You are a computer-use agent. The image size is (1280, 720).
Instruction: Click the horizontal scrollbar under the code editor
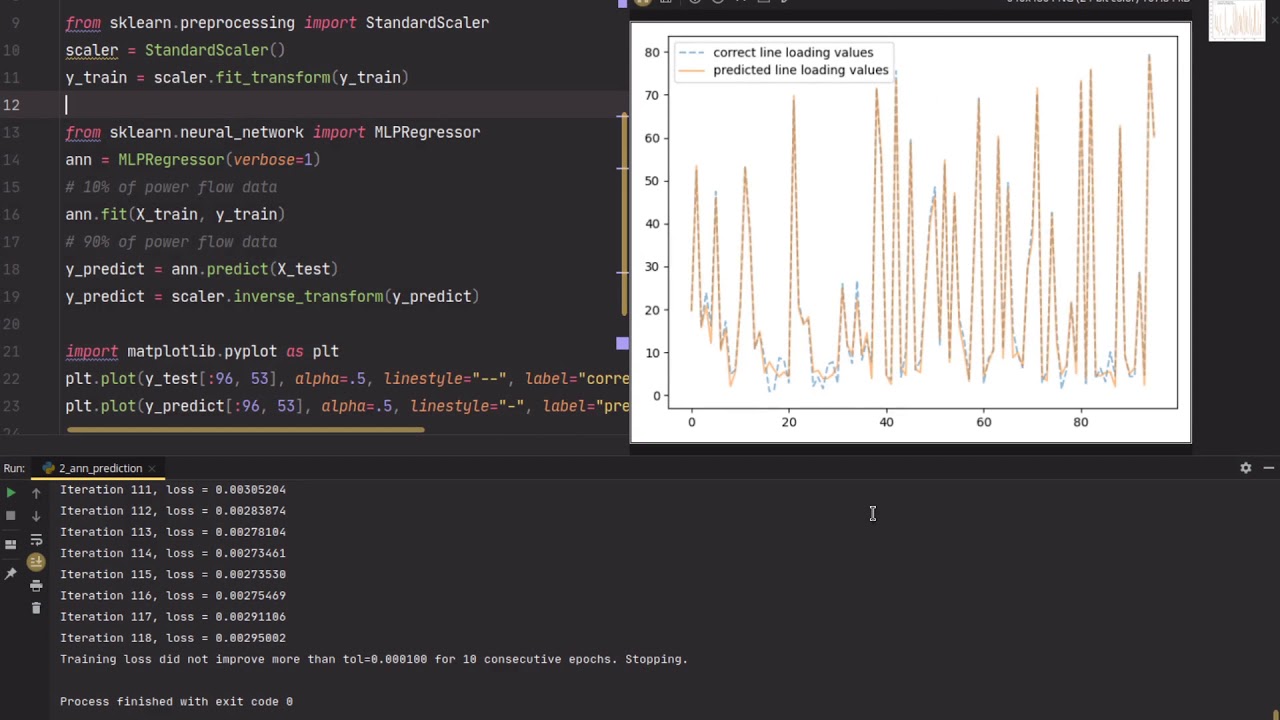[x=246, y=430]
